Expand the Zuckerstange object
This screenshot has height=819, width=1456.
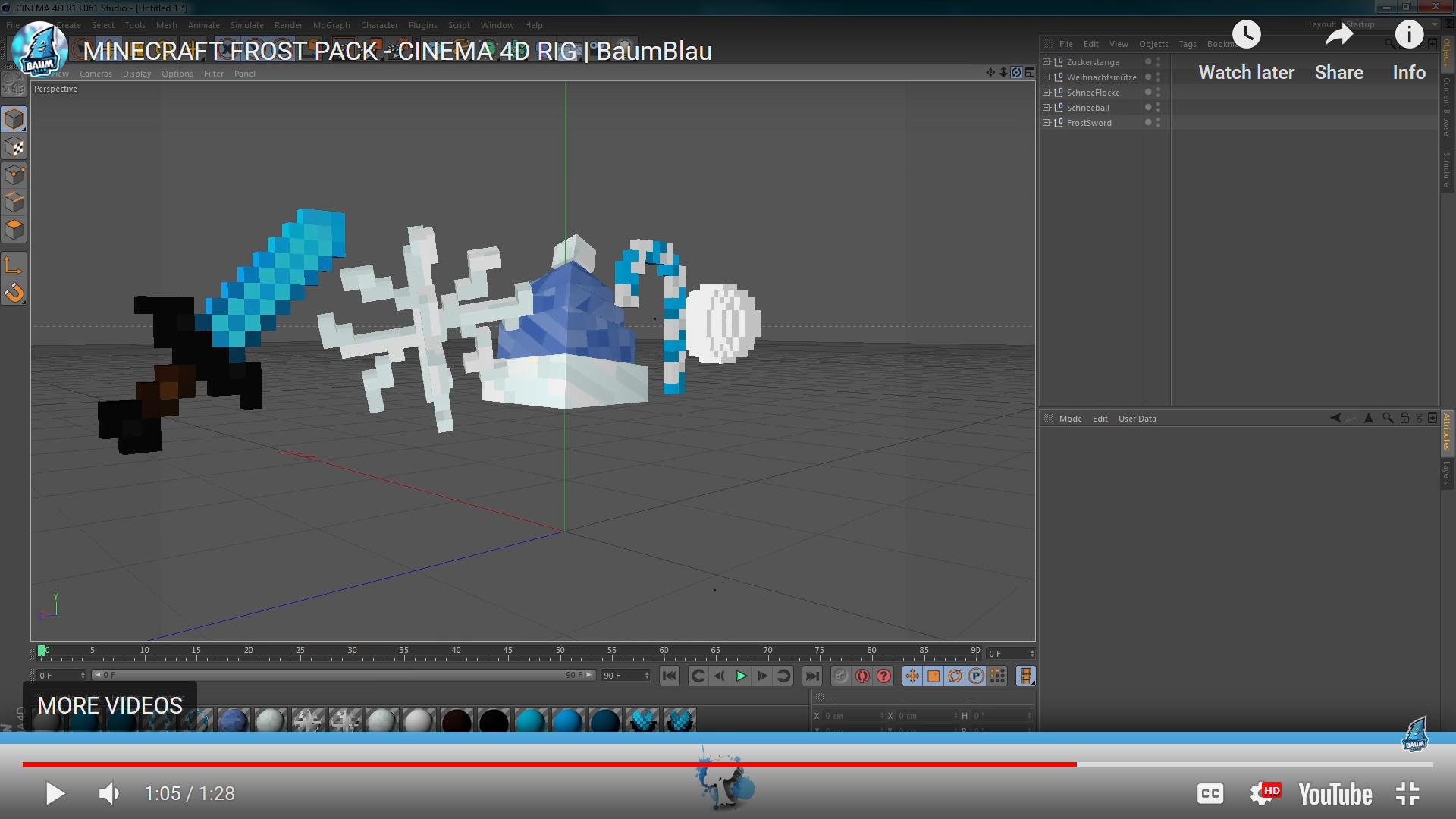click(1046, 62)
